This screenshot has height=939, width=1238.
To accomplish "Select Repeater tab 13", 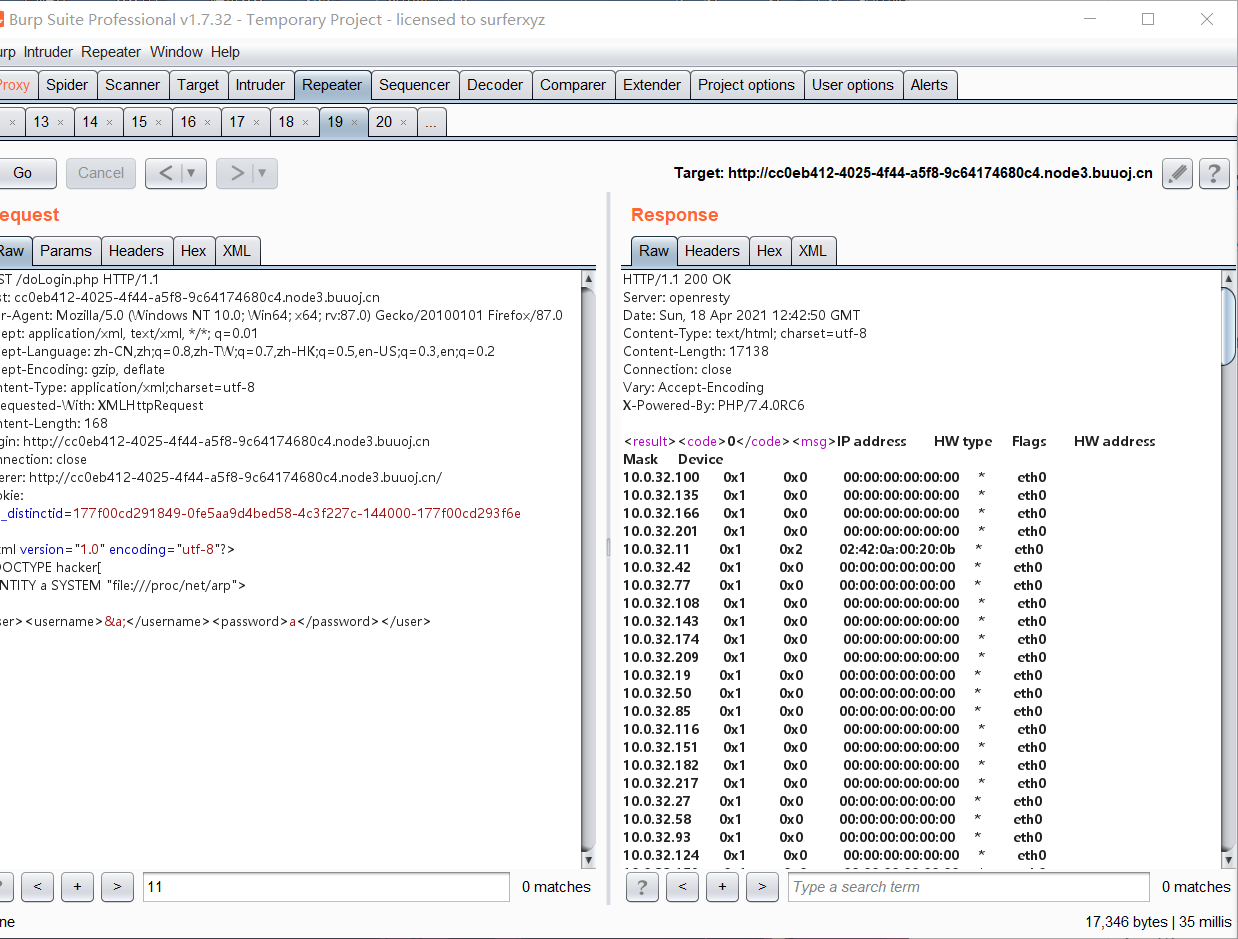I will tap(41, 122).
